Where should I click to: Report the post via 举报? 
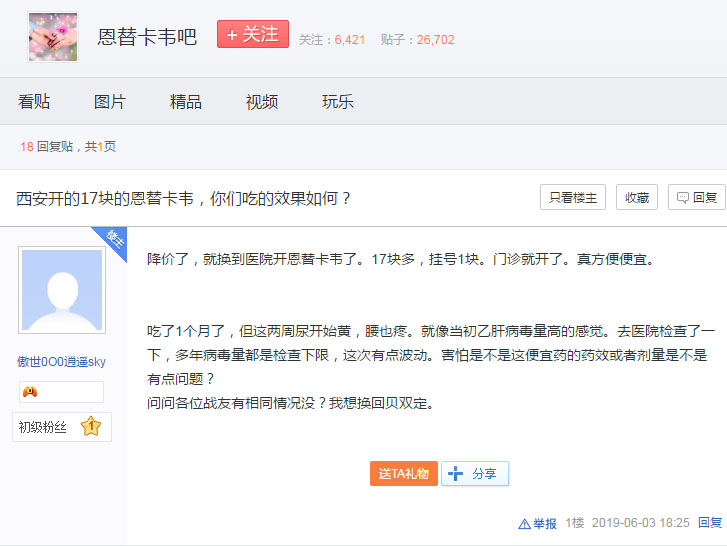click(x=537, y=524)
